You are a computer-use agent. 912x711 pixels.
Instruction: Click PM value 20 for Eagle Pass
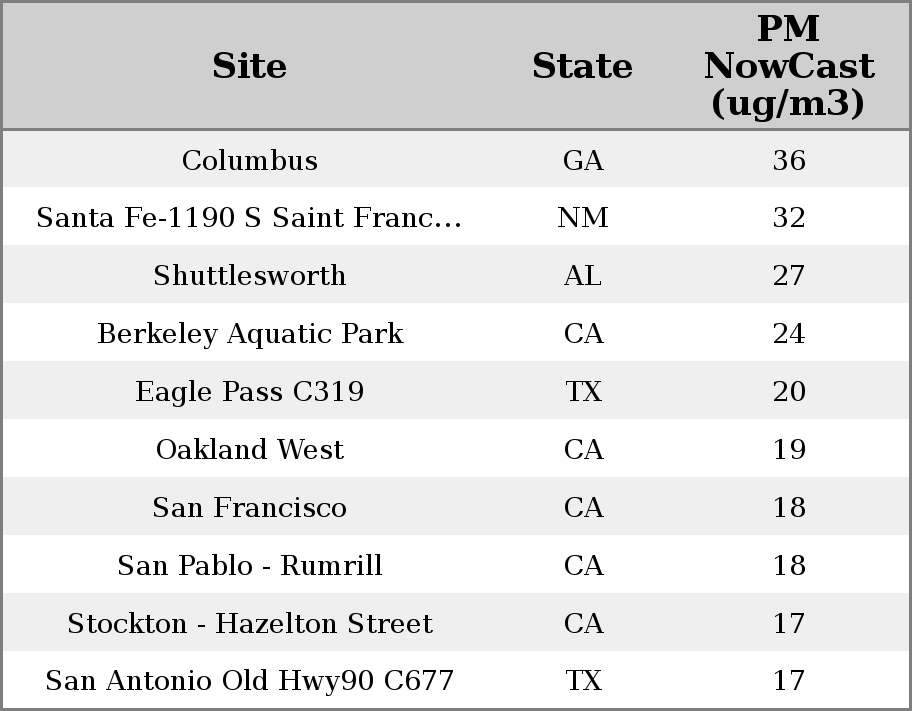pos(789,392)
